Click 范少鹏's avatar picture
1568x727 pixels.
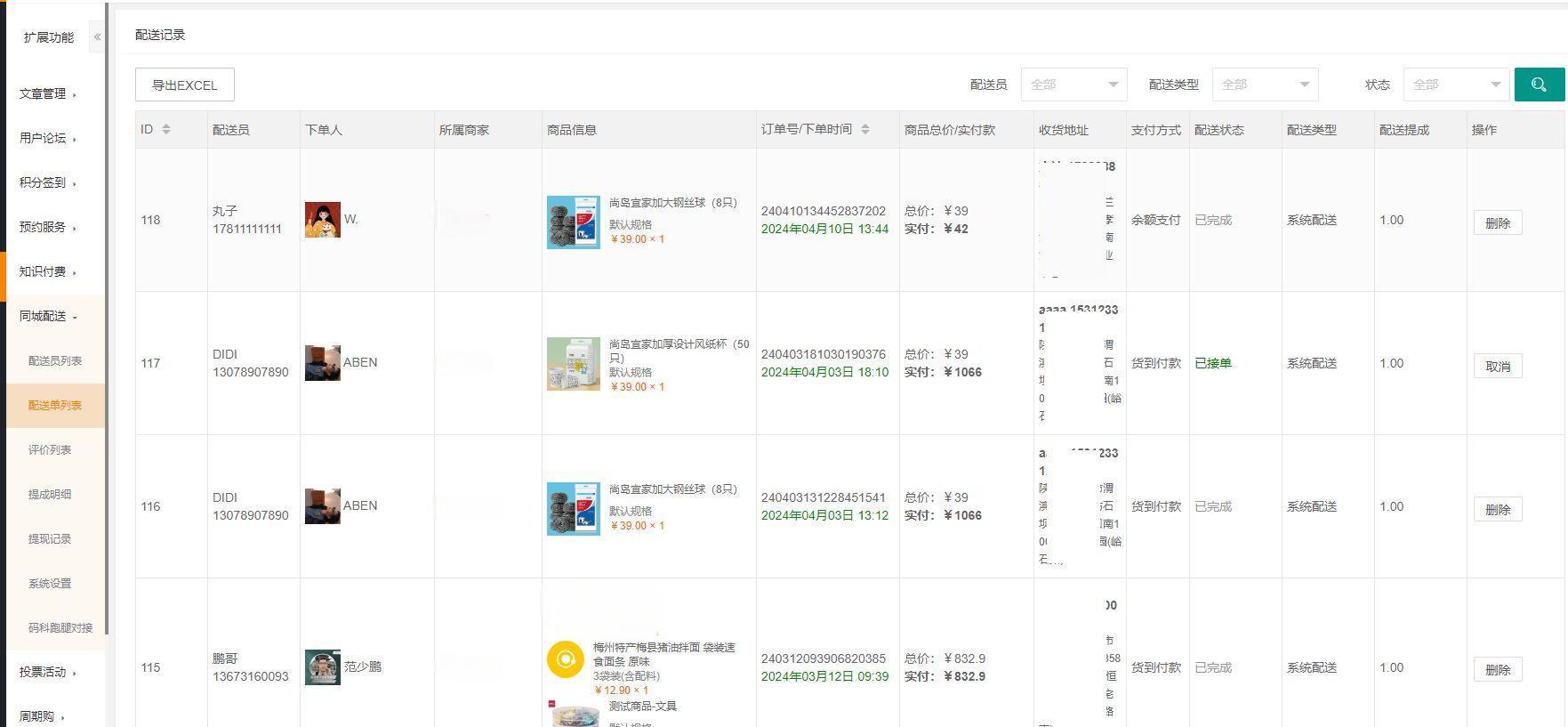point(322,667)
